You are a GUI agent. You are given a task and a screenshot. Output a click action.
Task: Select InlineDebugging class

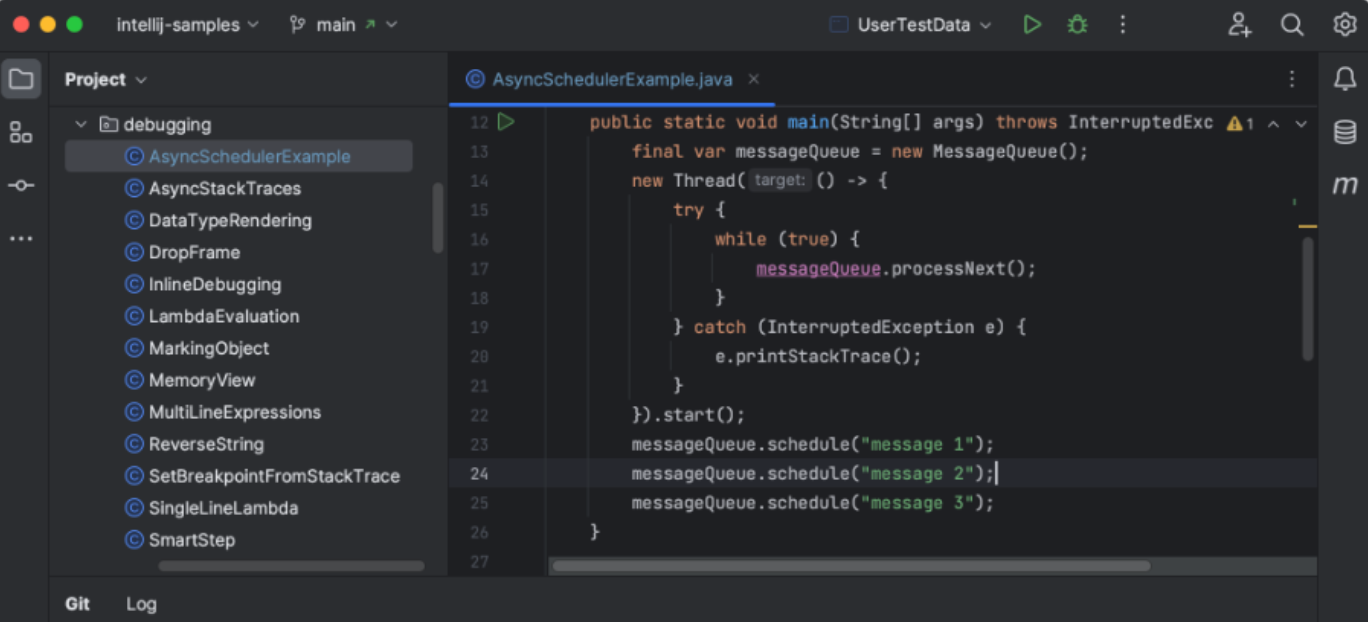215,284
